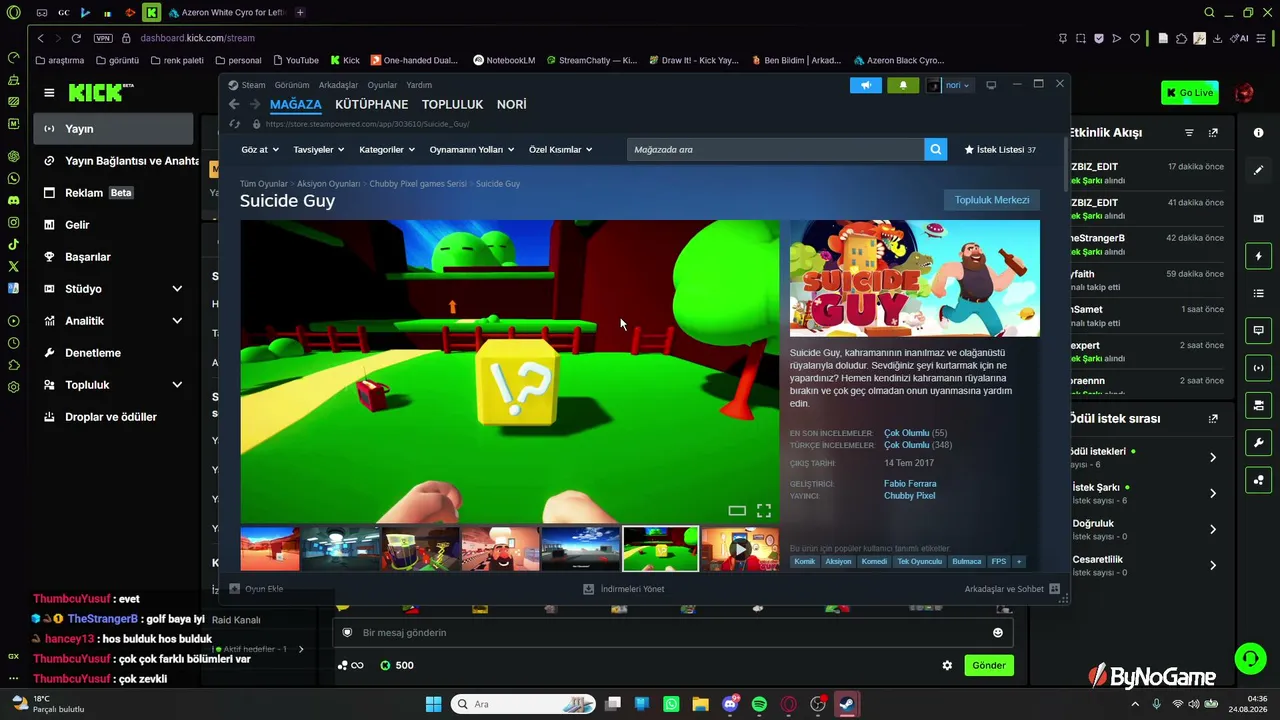The width and height of the screenshot is (1280, 720).
Task: Click the Kick hamburger menu icon
Action: click(49, 93)
